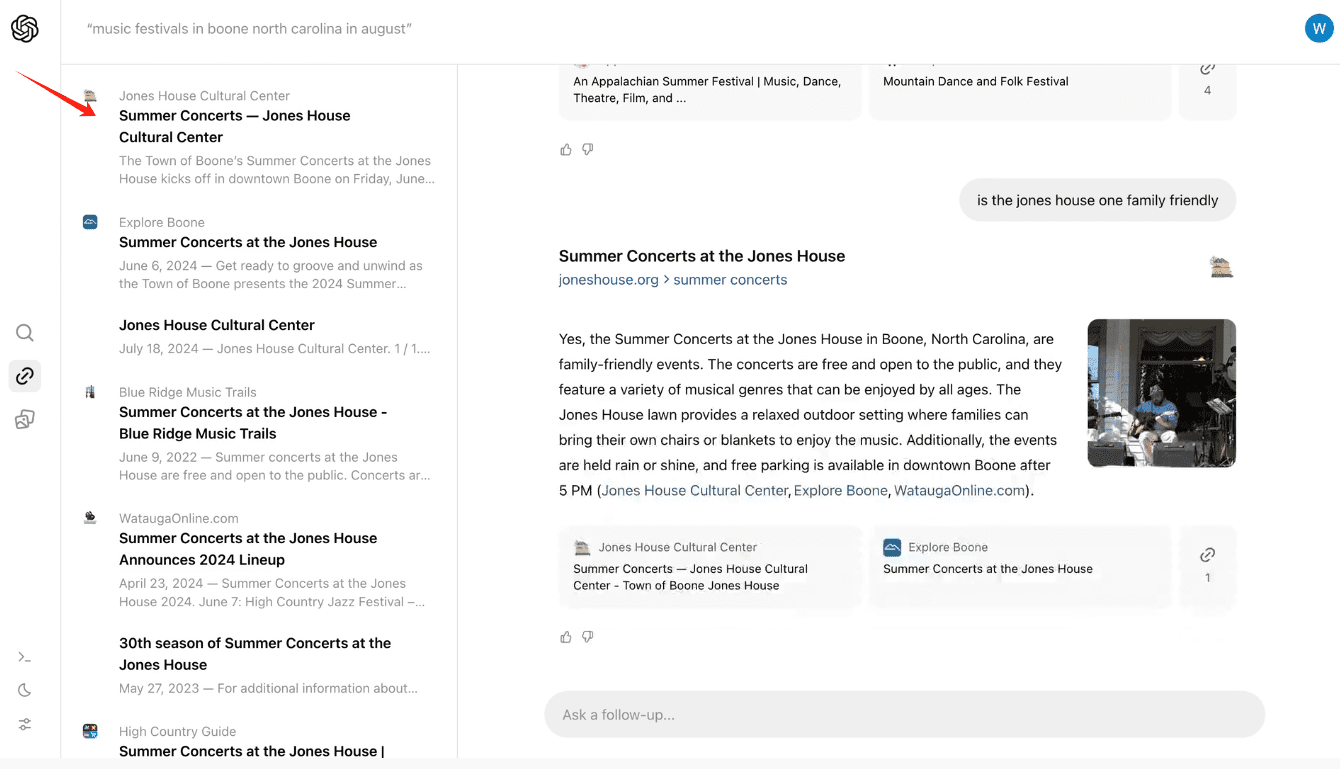Open An Appalachian Summer Festival source card
The height and width of the screenshot is (769, 1340).
[x=710, y=90]
